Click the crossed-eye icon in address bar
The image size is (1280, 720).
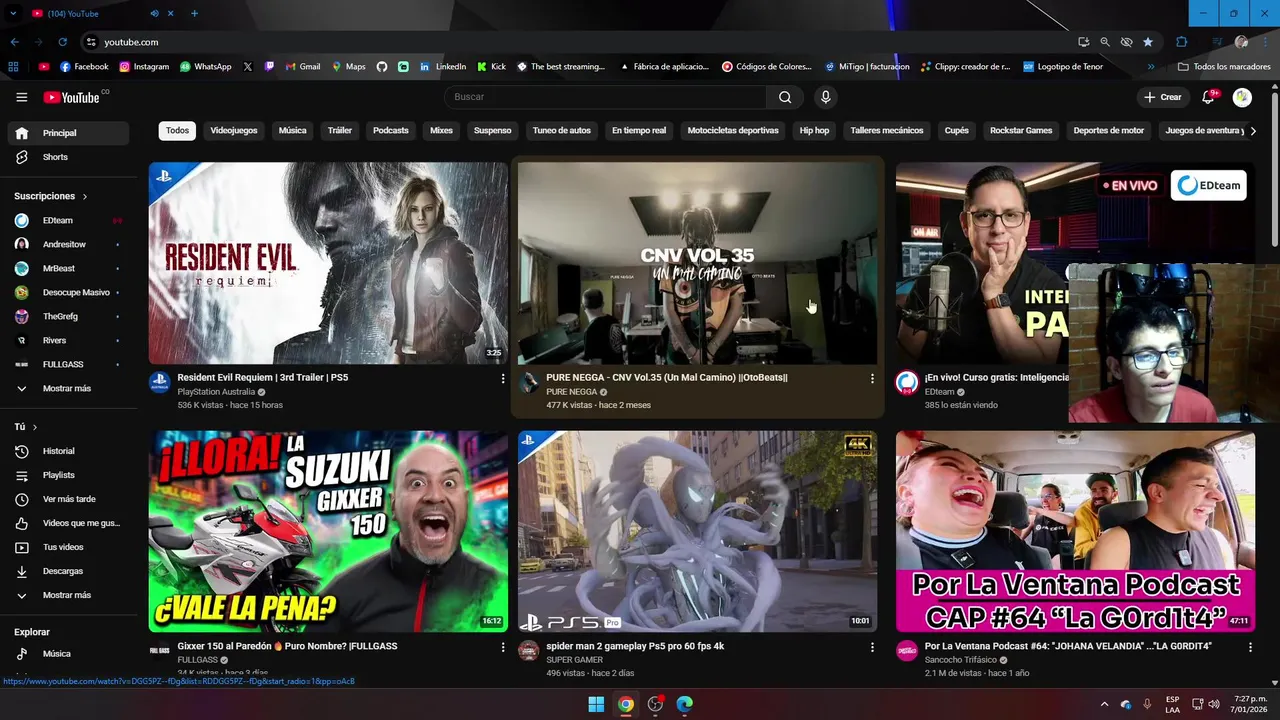tap(1126, 42)
